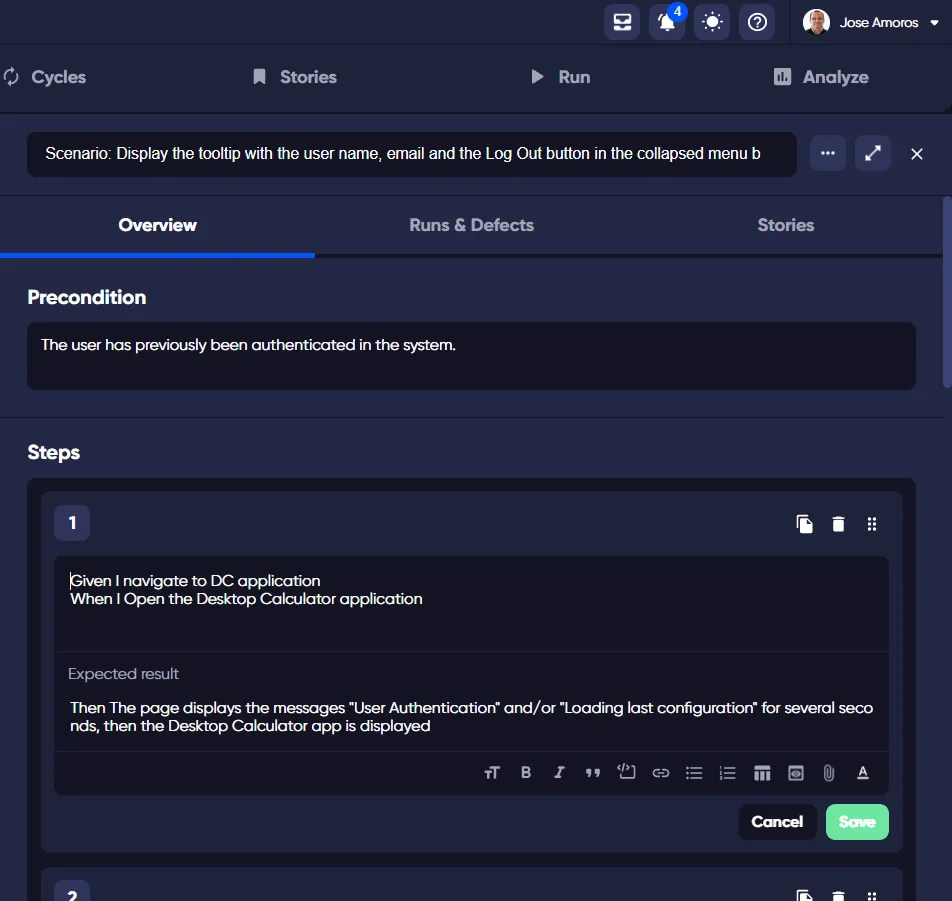Screen dimensions: 952x901
Task: Open the inbox tray icon
Action: 622,22
